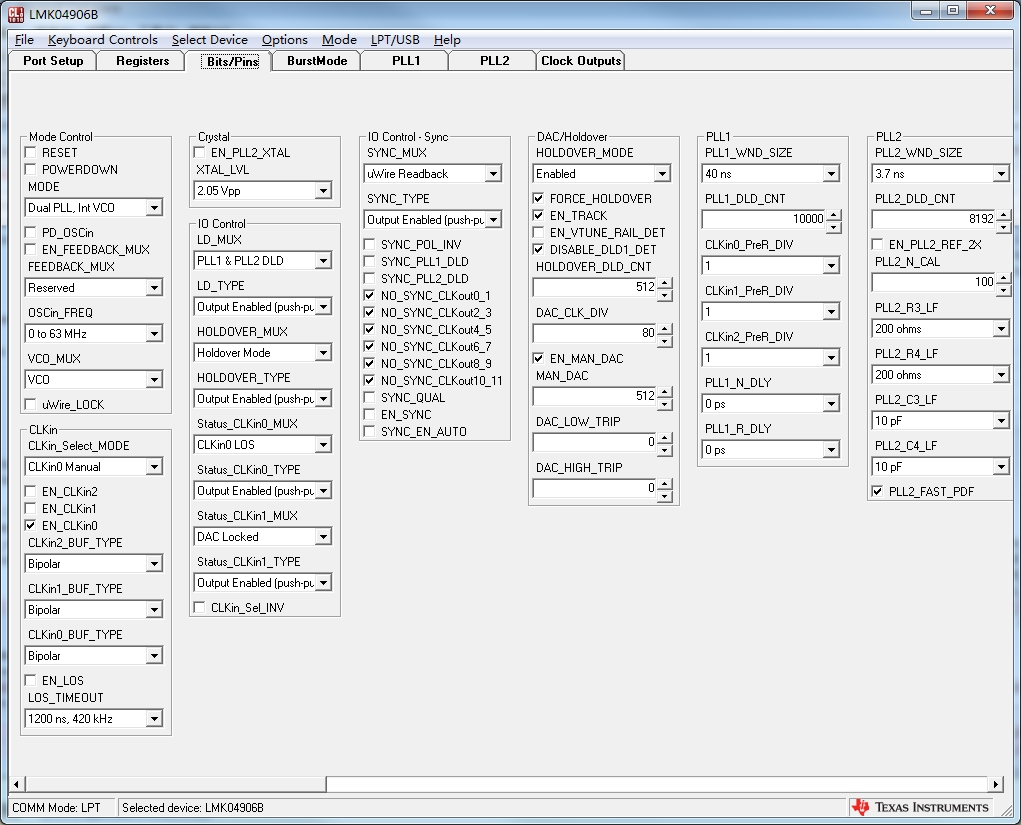Image resolution: width=1021 pixels, height=825 pixels.
Task: Click the Selected device: LMK04906B status text
Action: pos(193,807)
